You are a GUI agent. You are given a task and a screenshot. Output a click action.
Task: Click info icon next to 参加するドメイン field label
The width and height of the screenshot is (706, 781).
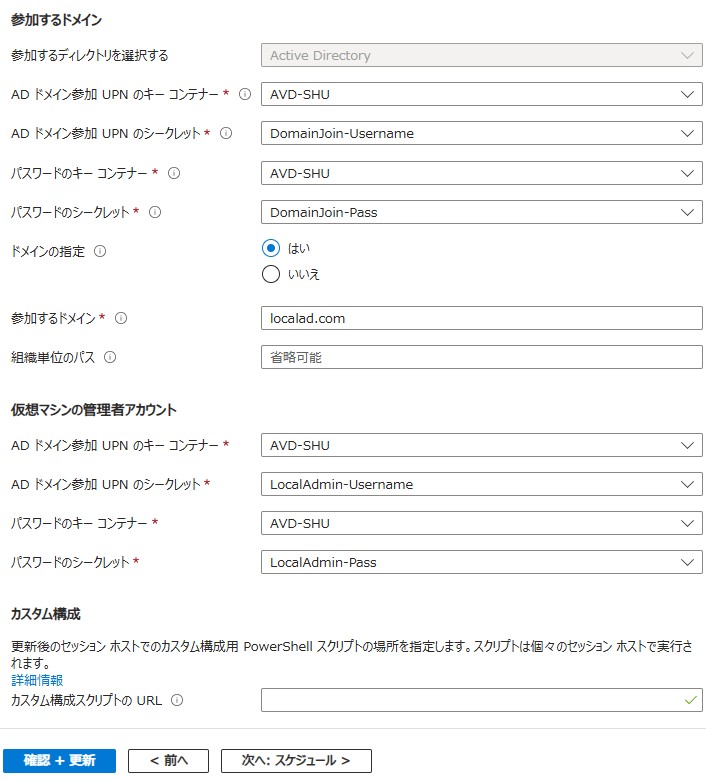[x=121, y=318]
